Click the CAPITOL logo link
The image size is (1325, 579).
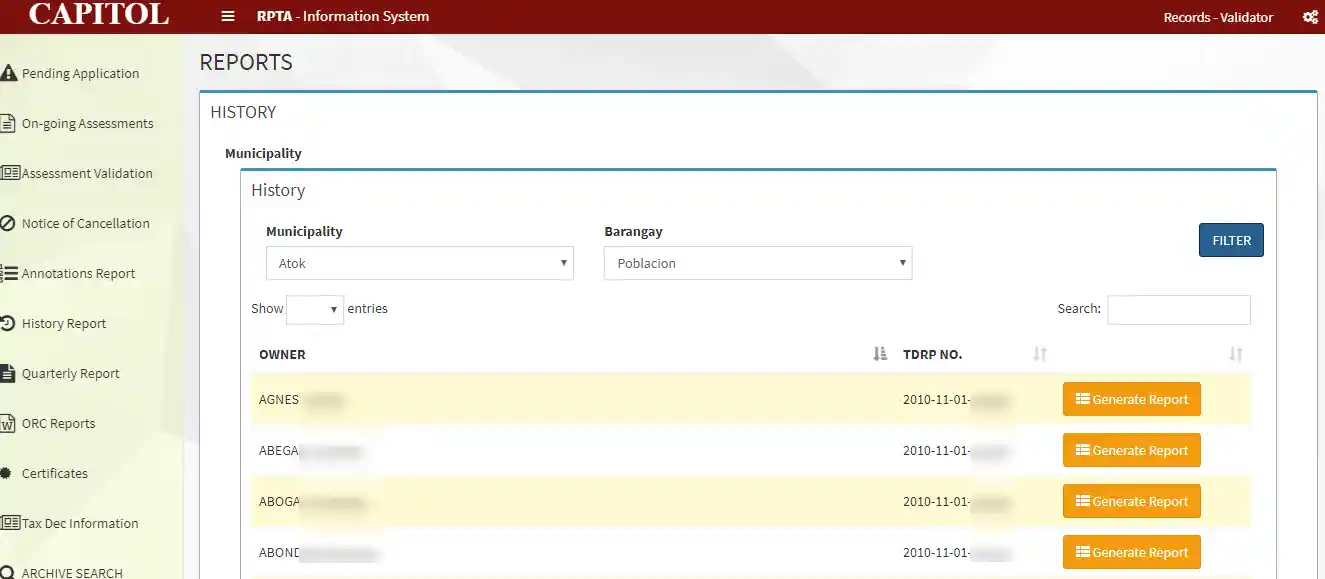(x=99, y=15)
